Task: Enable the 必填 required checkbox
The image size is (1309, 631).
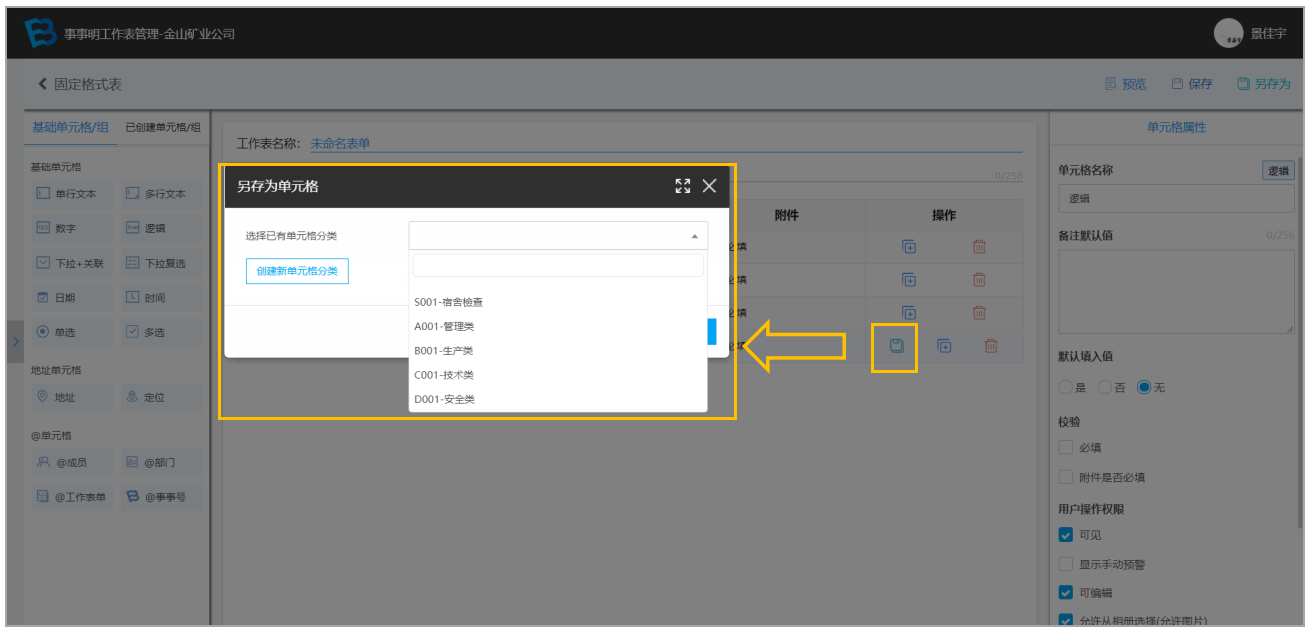Action: 1066,448
